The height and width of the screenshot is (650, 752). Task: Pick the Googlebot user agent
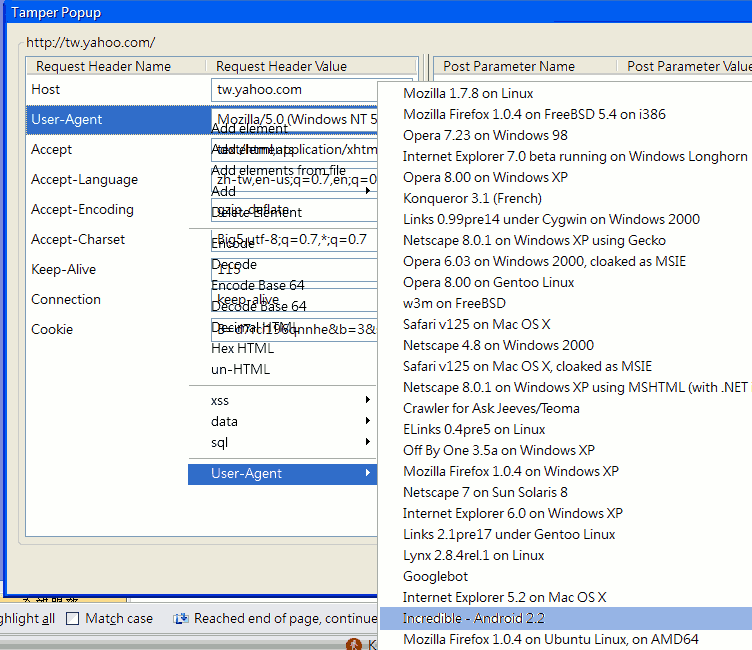tap(435, 577)
